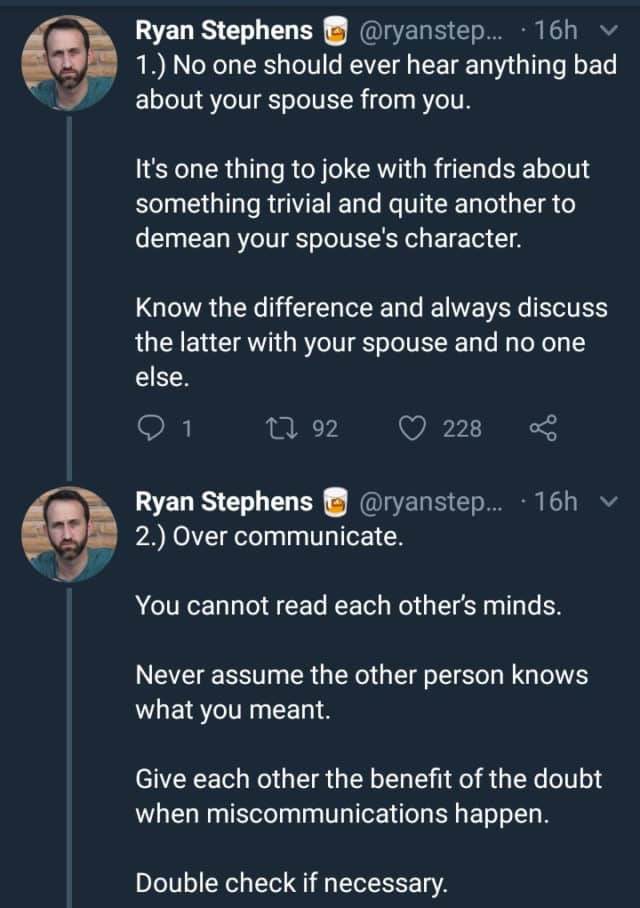Like the first tweet with the heart icon
Image resolution: width=640 pixels, height=908 pixels.
pos(412,429)
